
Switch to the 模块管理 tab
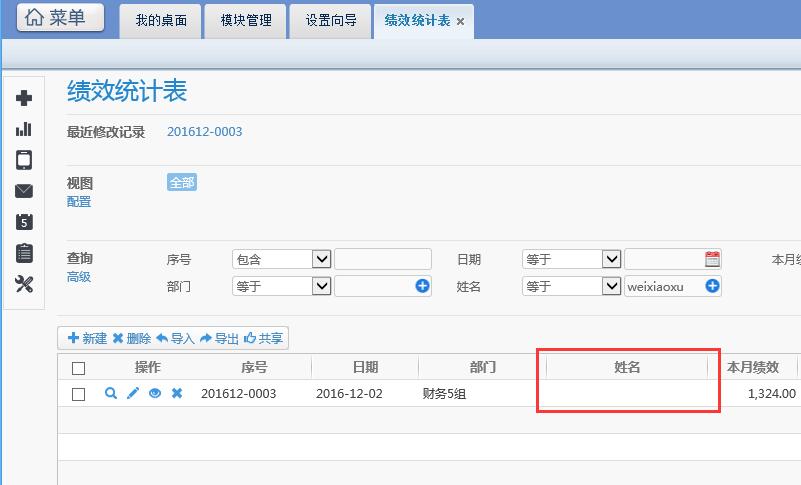click(x=246, y=21)
